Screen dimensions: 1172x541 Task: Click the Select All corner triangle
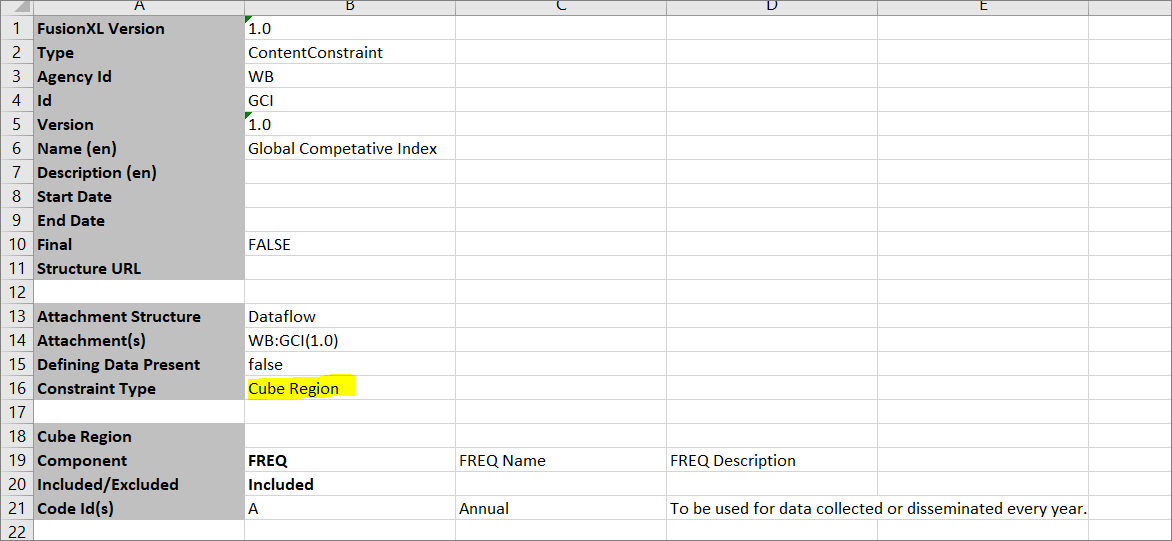[17, 7]
